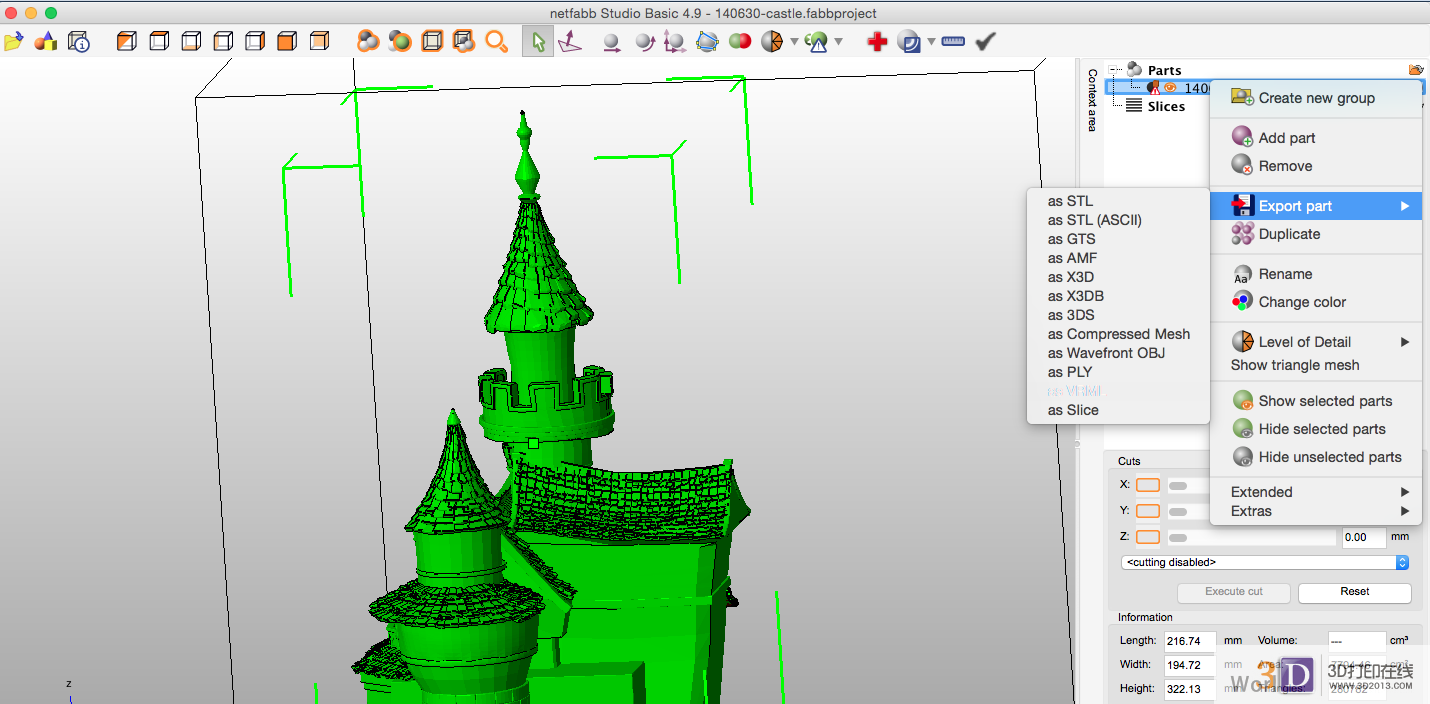Viewport: 1430px width, 704px height.
Task: Click the open project folder icon
Action: point(13,42)
